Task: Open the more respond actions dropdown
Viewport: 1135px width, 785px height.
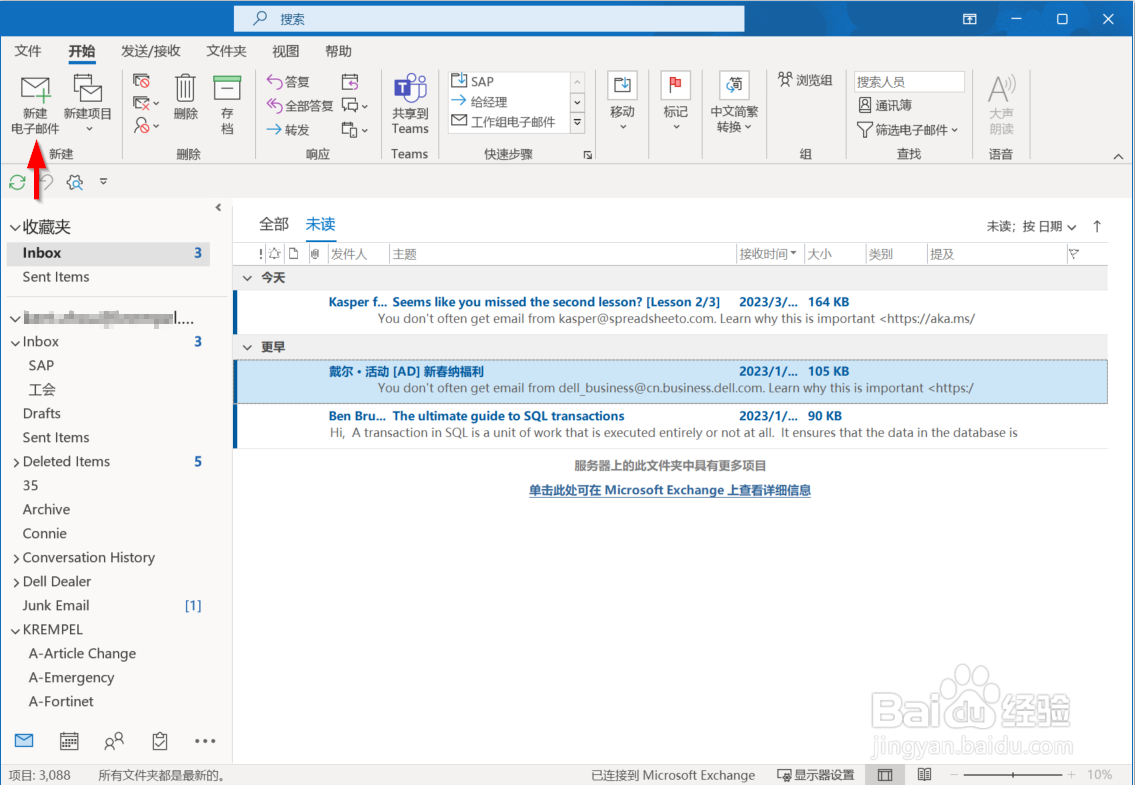Action: pyautogui.click(x=355, y=130)
